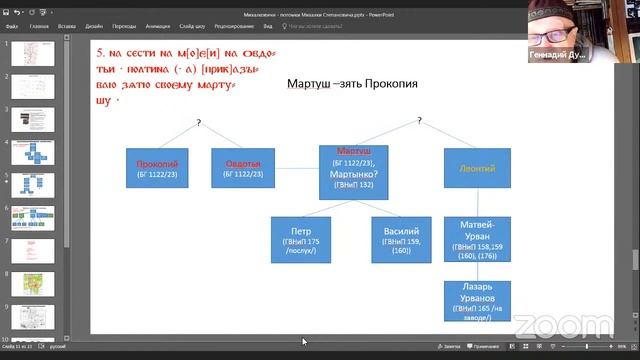The height and width of the screenshot is (360, 640).
Task: Open the Слайд-шоу ribbon tab
Action: 192,26
